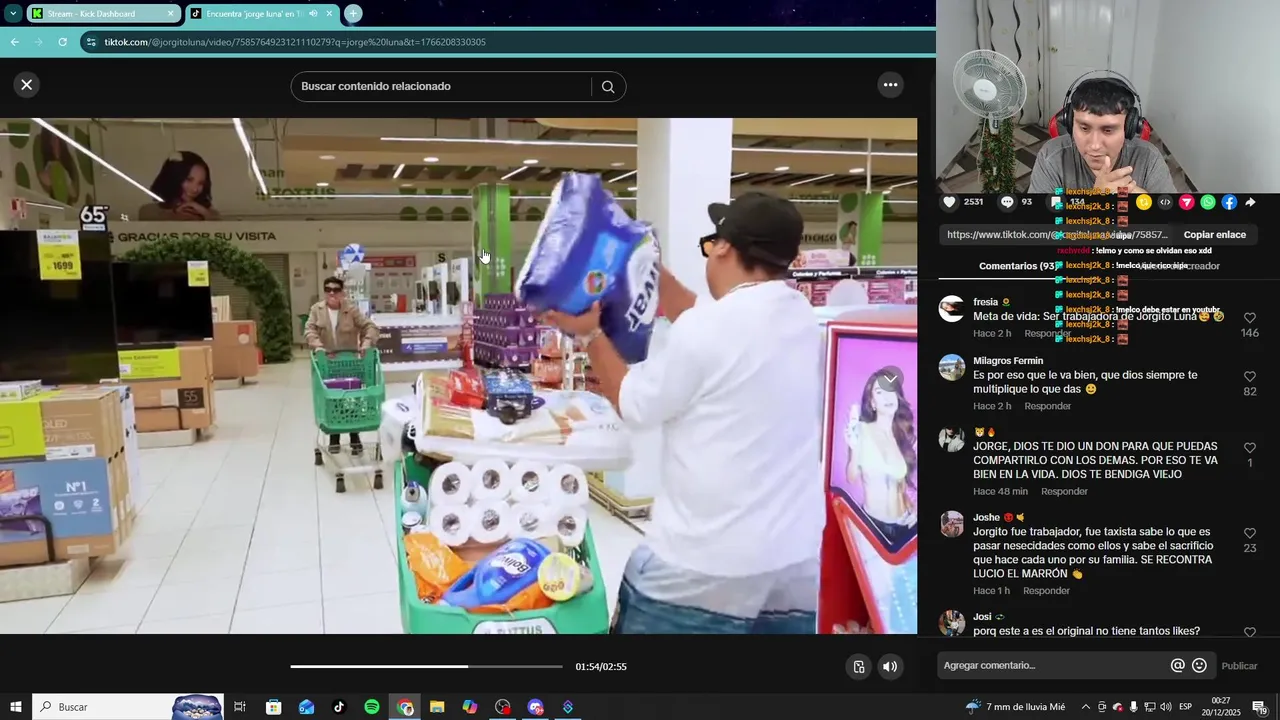Open fresia's profile avatar
The image size is (1280, 720).
click(952, 308)
